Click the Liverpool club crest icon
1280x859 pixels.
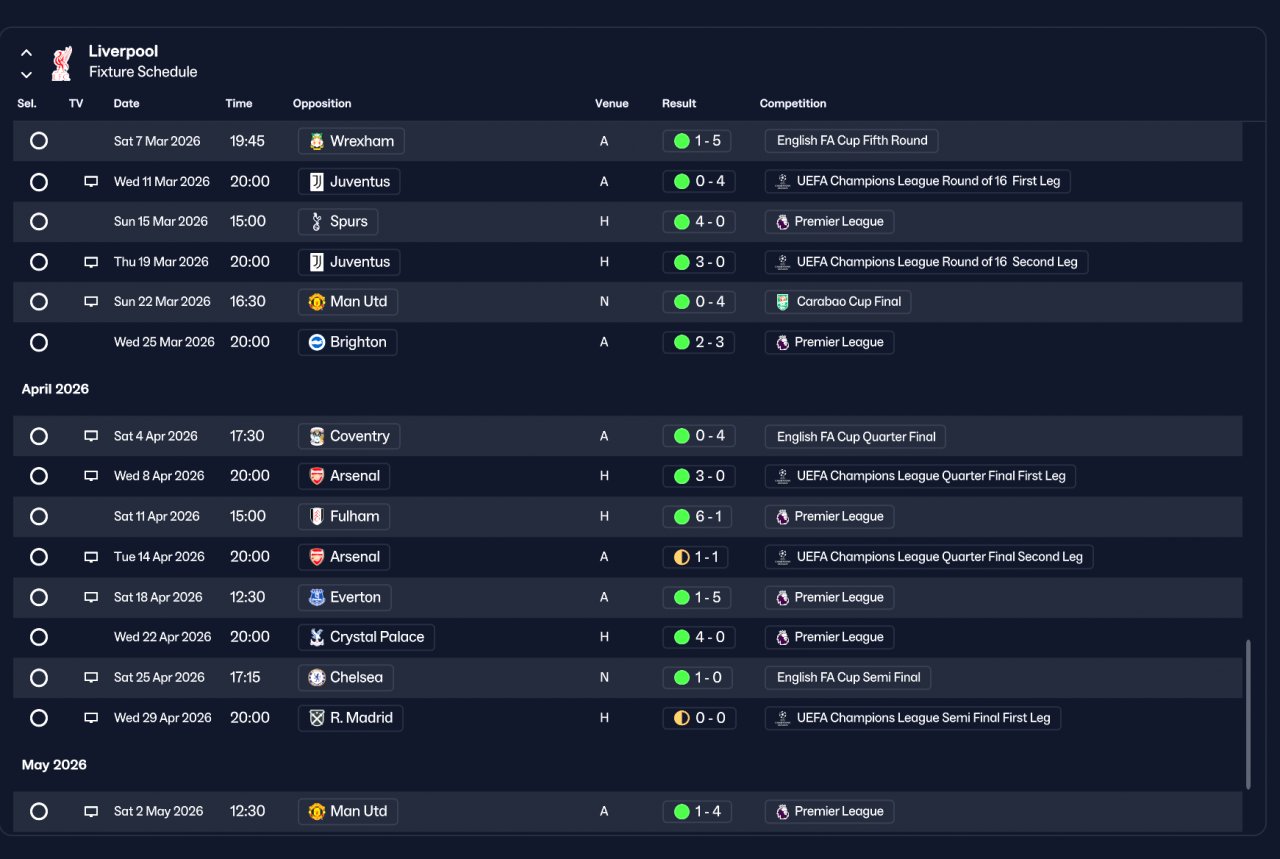62,62
